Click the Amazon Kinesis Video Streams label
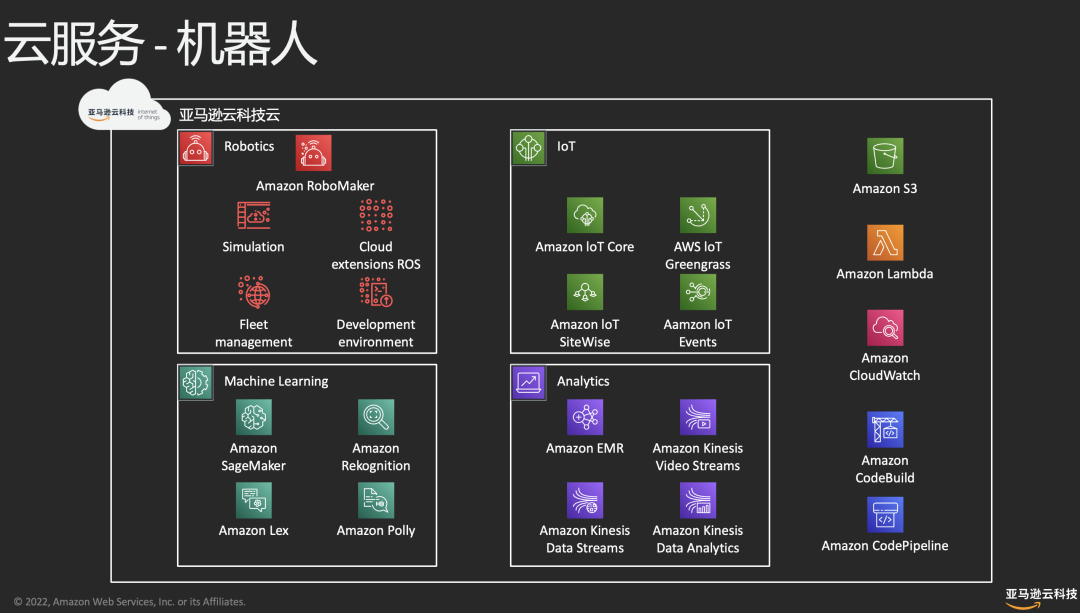The image size is (1080, 613). [698, 457]
